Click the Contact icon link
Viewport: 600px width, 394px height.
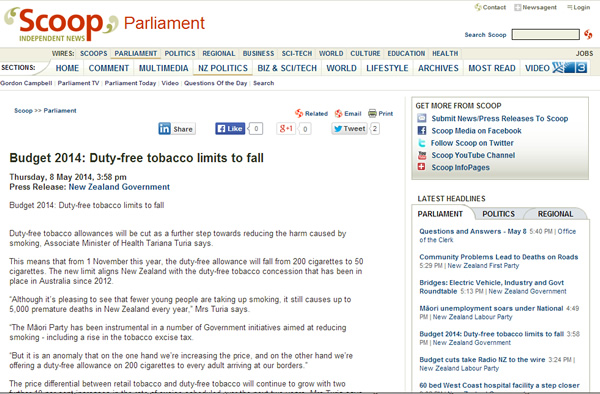click(490, 7)
